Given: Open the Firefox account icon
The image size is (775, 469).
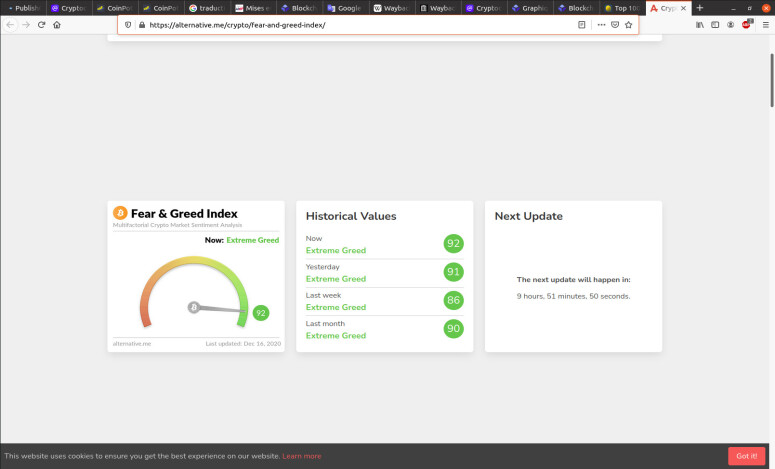Looking at the screenshot, I should click(731, 25).
